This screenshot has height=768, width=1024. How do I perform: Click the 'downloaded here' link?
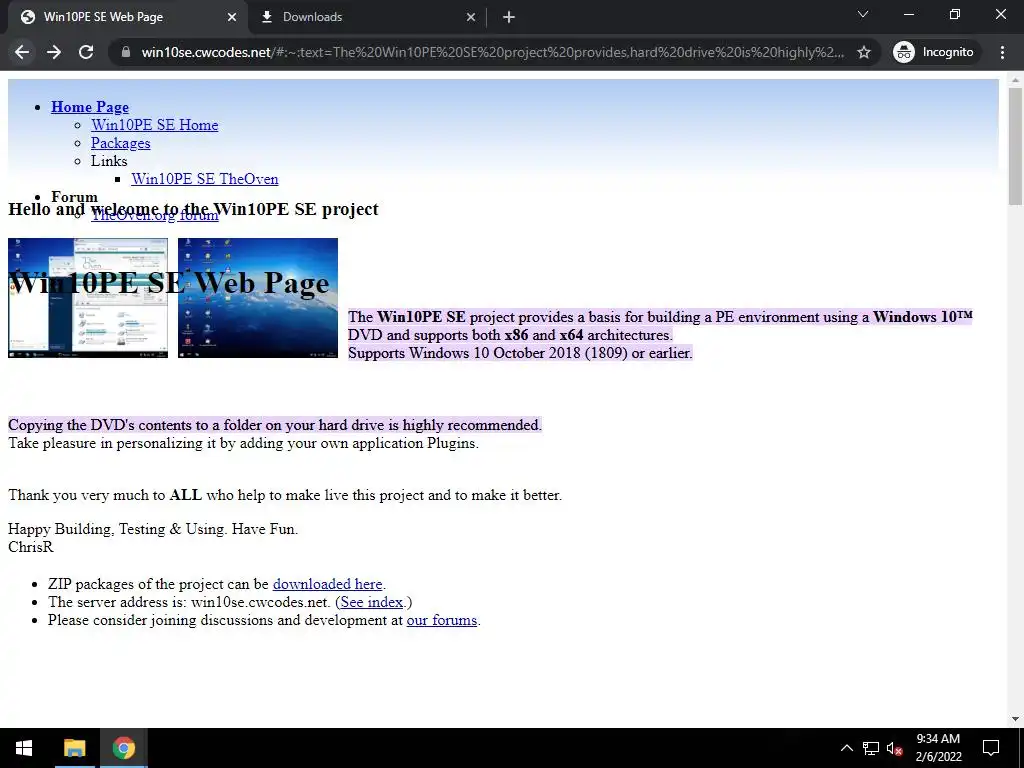(327, 584)
